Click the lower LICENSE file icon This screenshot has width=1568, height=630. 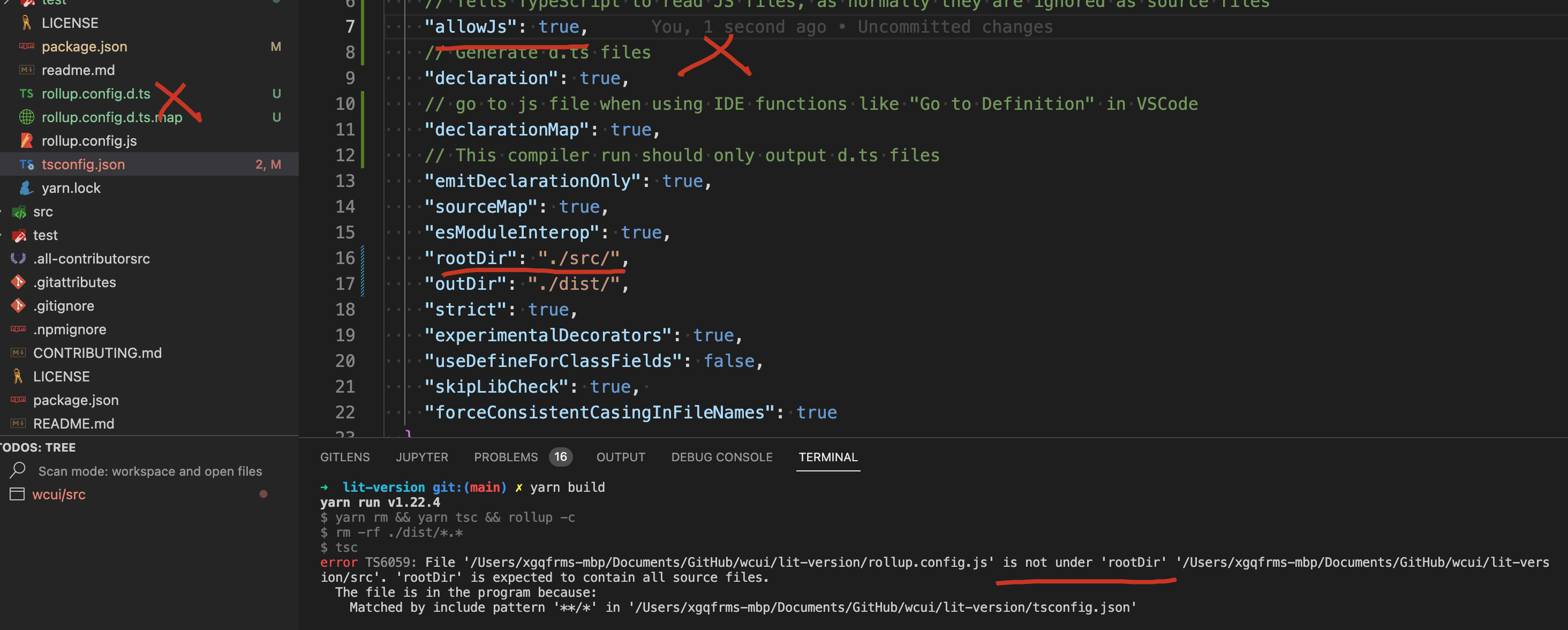(x=18, y=376)
